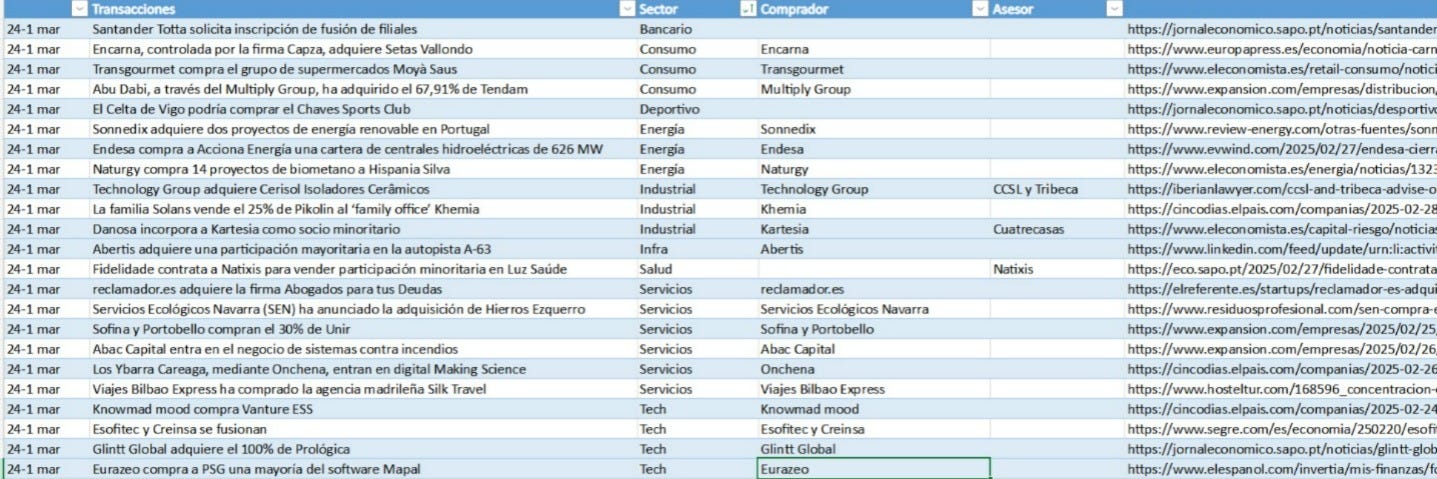Viewport: 1437px width, 479px height.
Task: Select Naturgy compra 14 proyectos de biometano
Action: pos(362,169)
